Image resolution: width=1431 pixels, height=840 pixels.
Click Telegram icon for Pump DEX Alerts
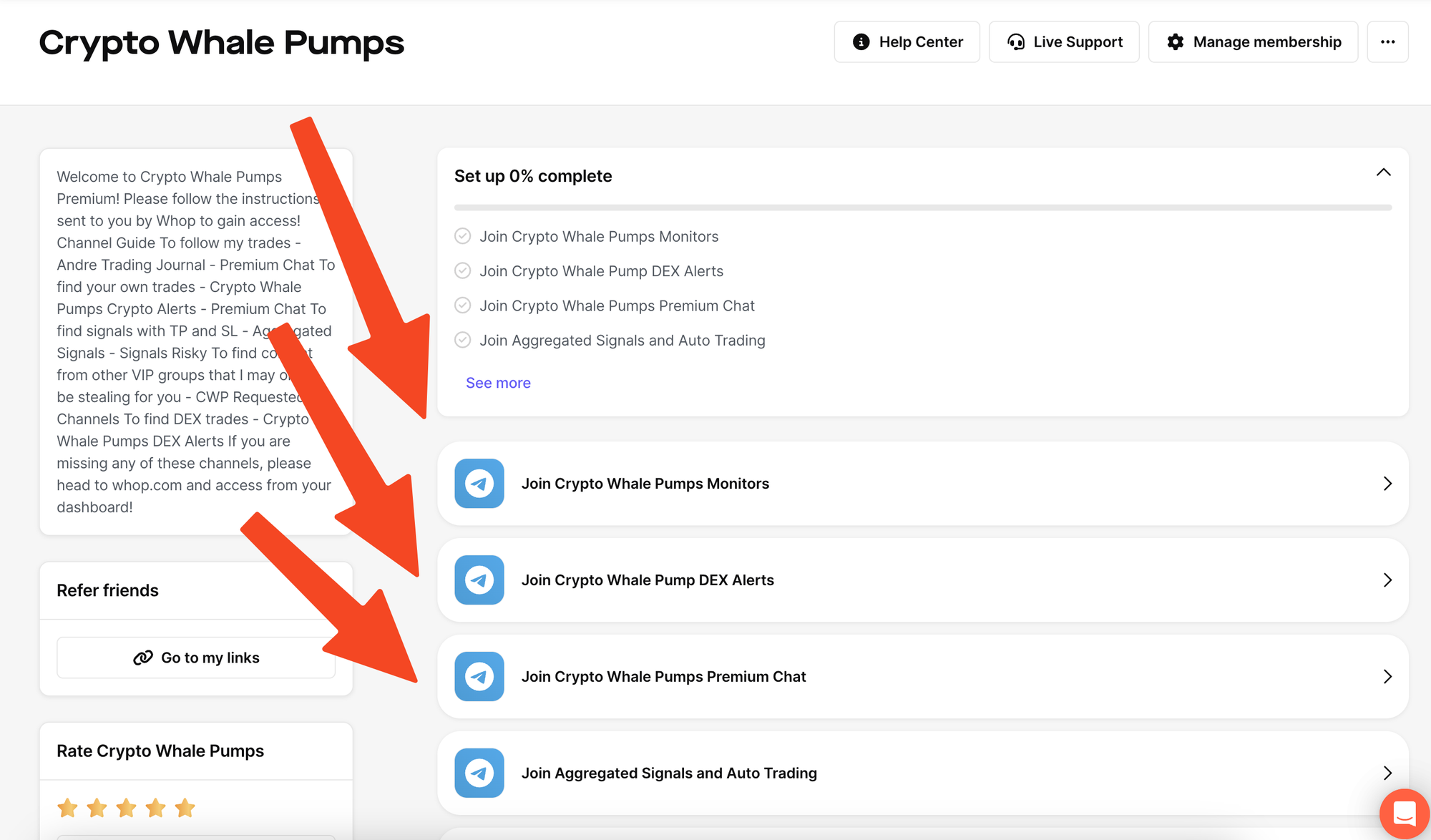point(479,580)
